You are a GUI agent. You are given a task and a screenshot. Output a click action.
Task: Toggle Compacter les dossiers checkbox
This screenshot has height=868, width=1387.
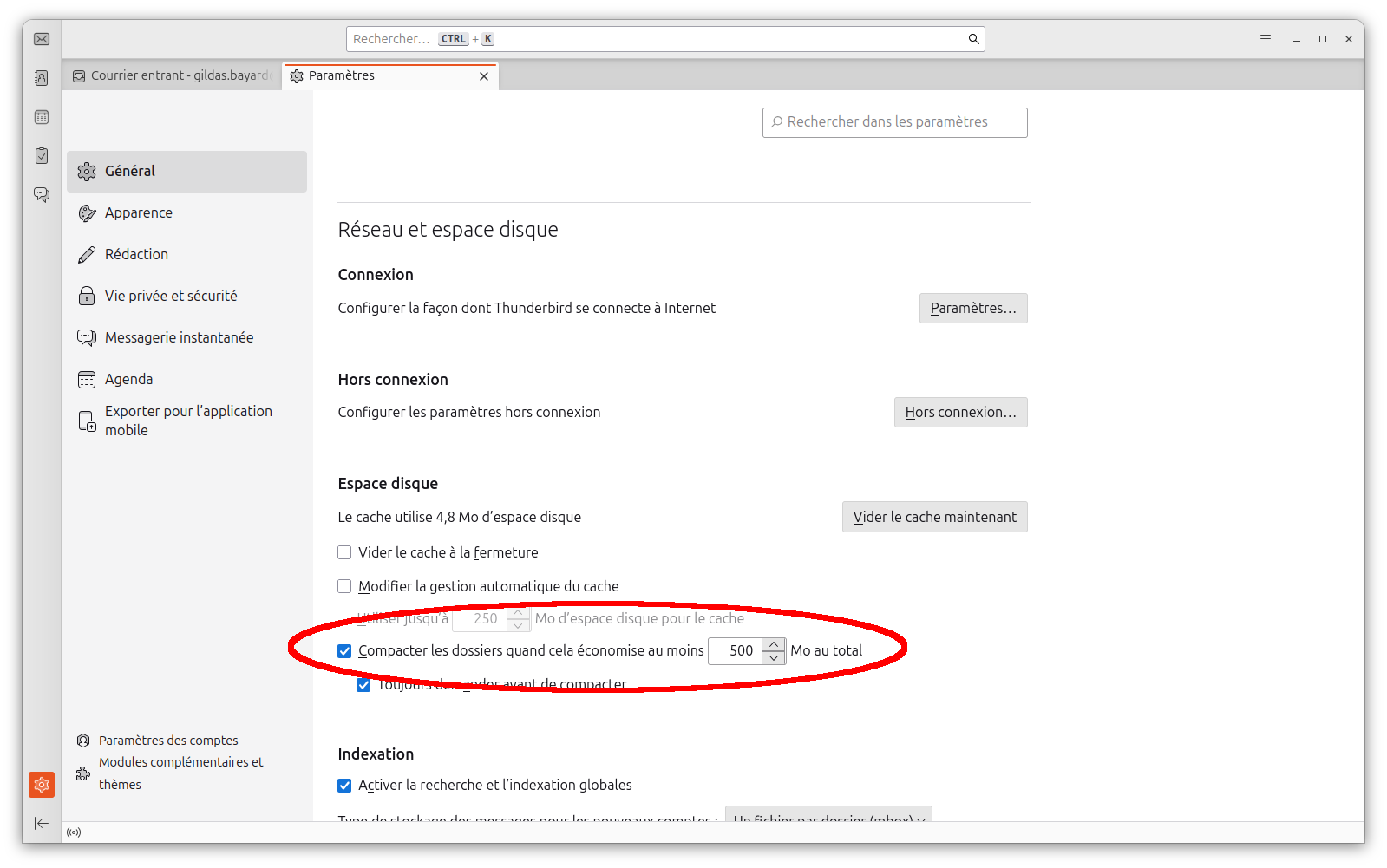click(344, 651)
